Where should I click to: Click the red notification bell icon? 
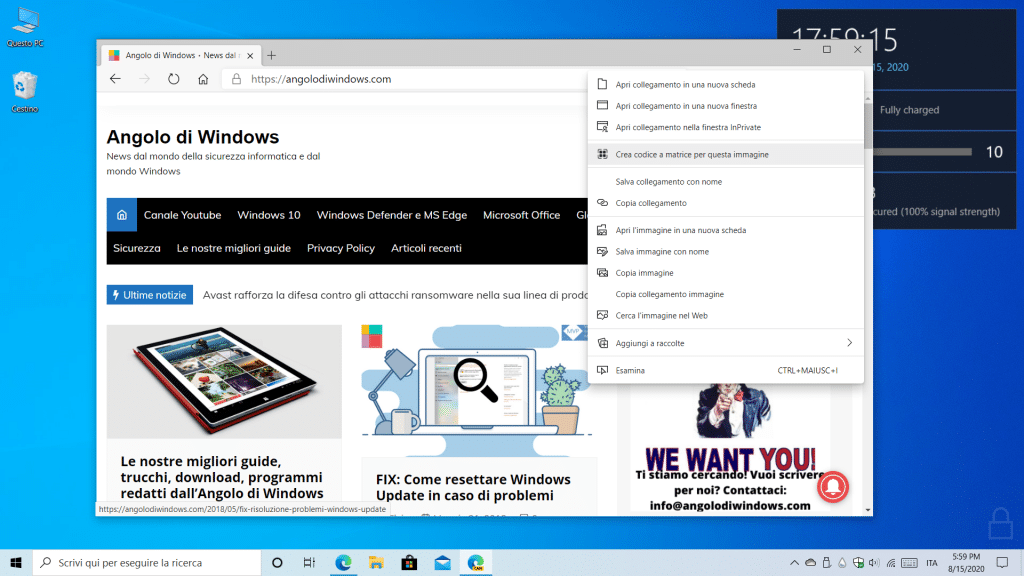835,486
